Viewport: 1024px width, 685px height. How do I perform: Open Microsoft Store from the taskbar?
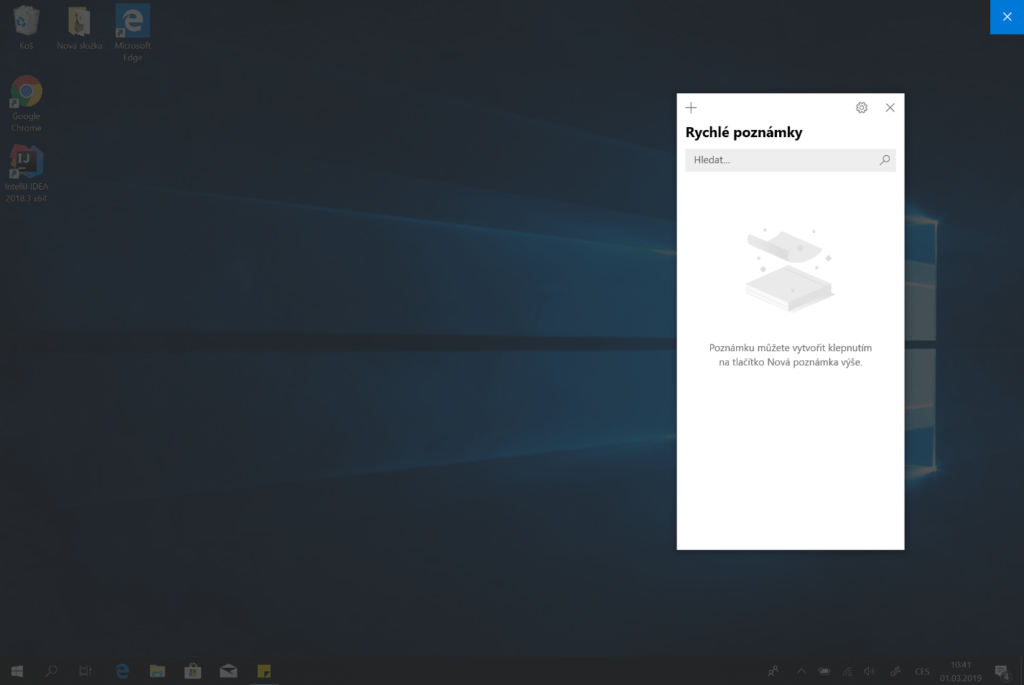193,670
